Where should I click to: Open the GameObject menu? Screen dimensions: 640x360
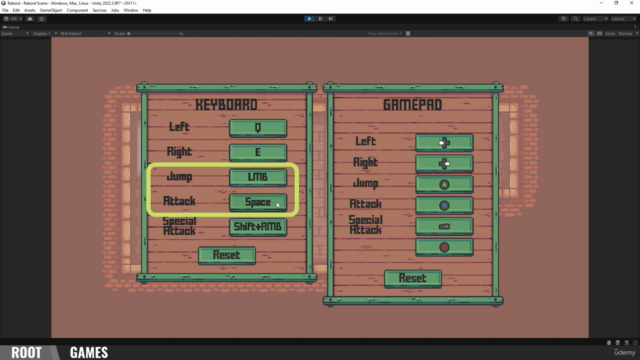[x=51, y=10]
